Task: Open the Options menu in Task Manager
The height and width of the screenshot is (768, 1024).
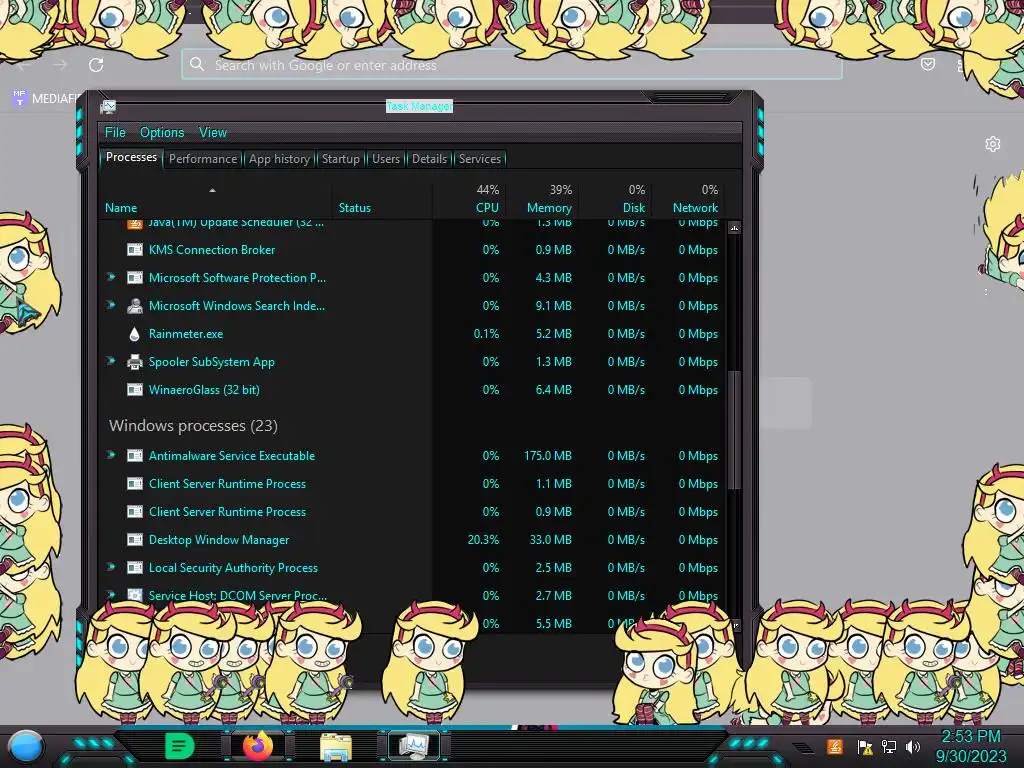Action: coord(162,133)
